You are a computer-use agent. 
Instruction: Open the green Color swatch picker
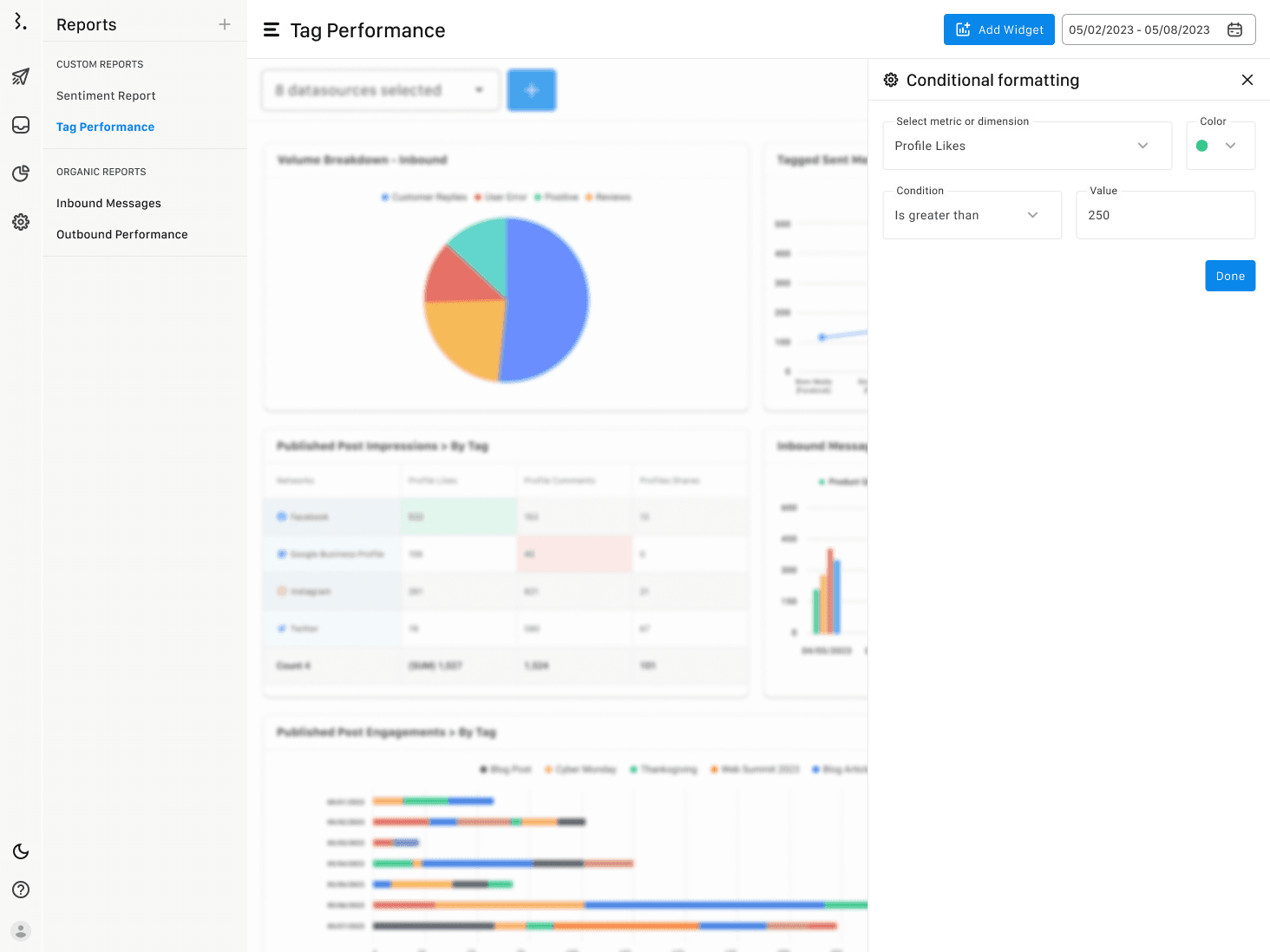1220,146
